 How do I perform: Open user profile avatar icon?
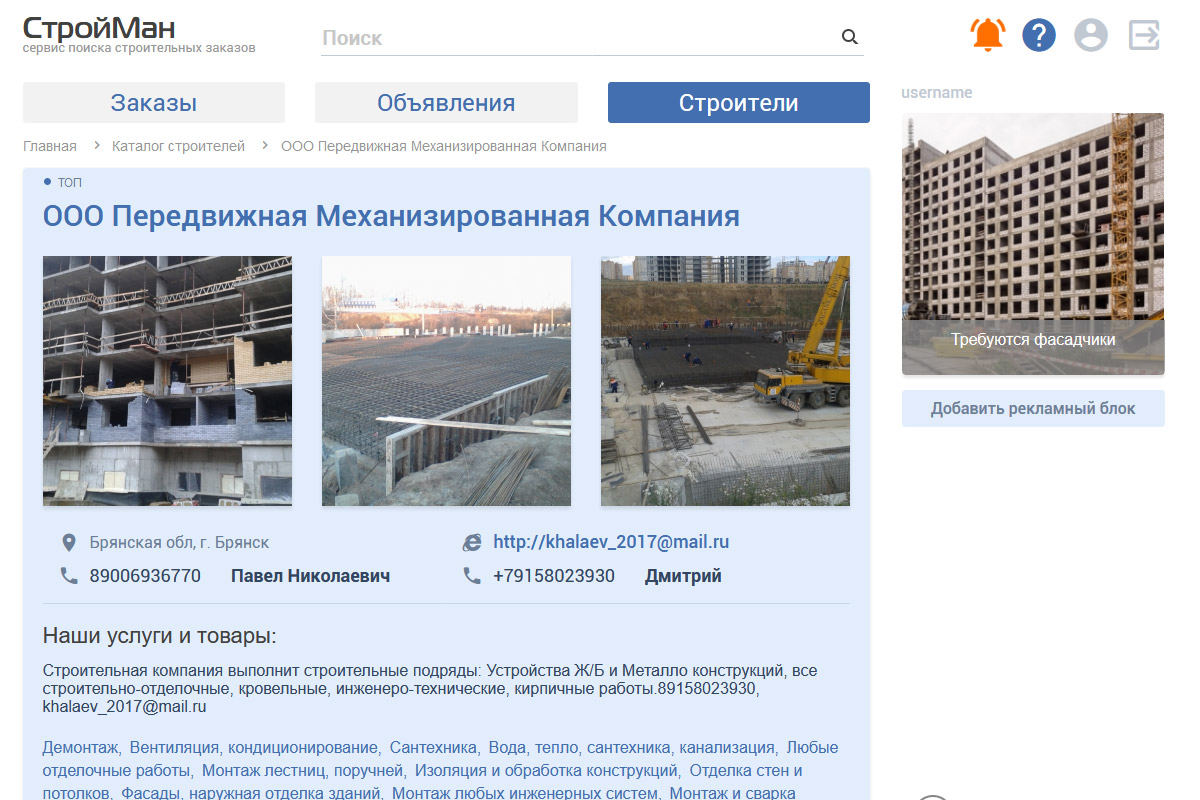pos(1091,36)
